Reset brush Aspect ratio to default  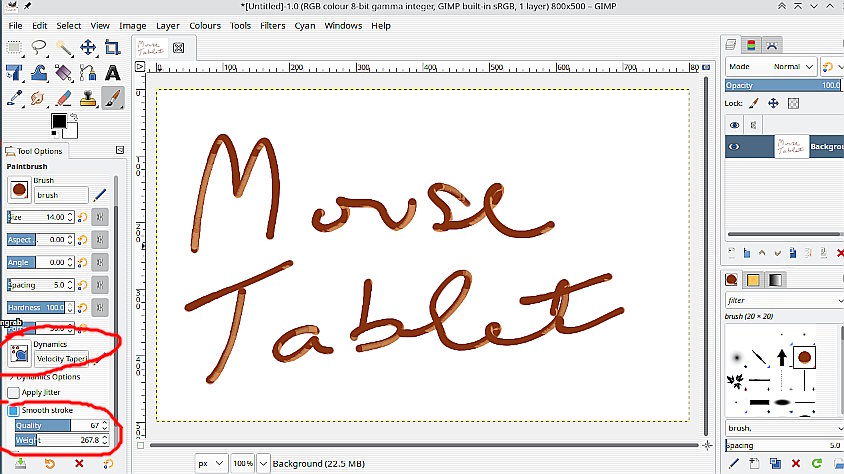coord(82,240)
